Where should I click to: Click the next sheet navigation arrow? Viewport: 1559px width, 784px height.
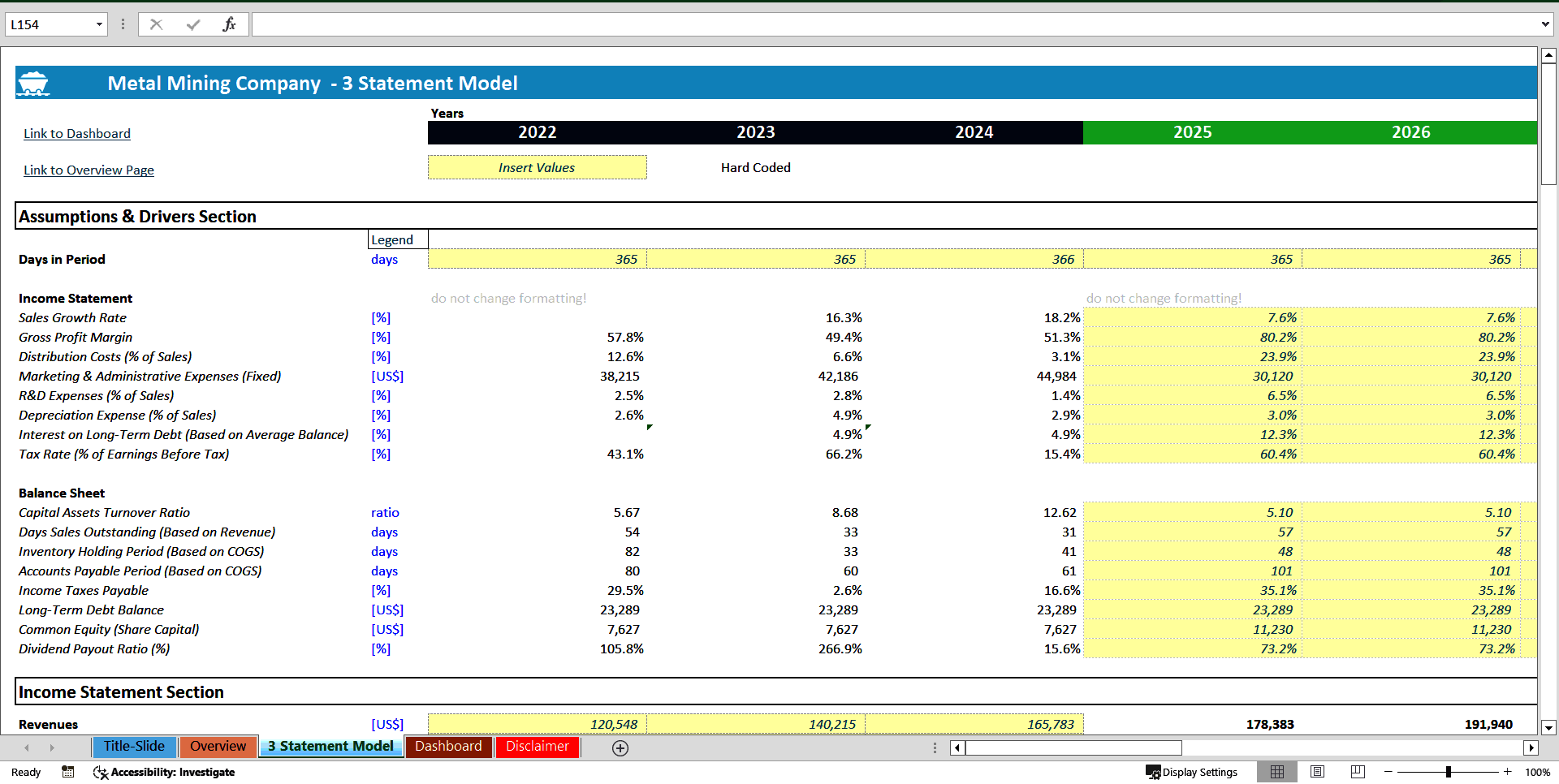[52, 747]
